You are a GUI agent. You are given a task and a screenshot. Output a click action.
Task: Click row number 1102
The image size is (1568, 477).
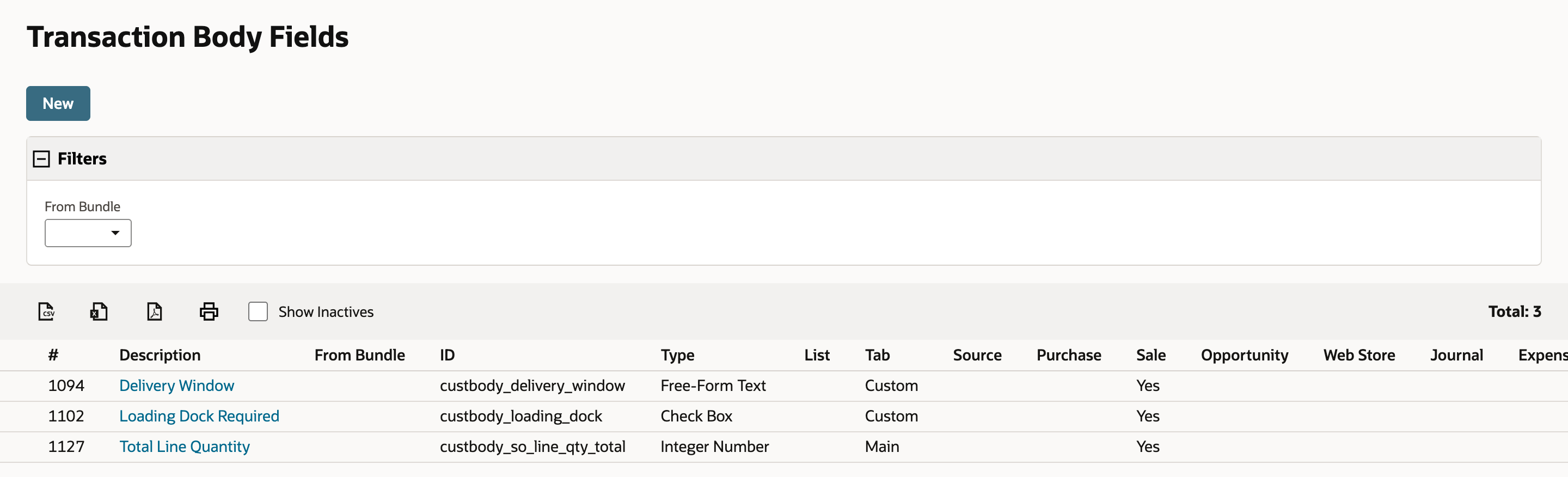click(66, 416)
